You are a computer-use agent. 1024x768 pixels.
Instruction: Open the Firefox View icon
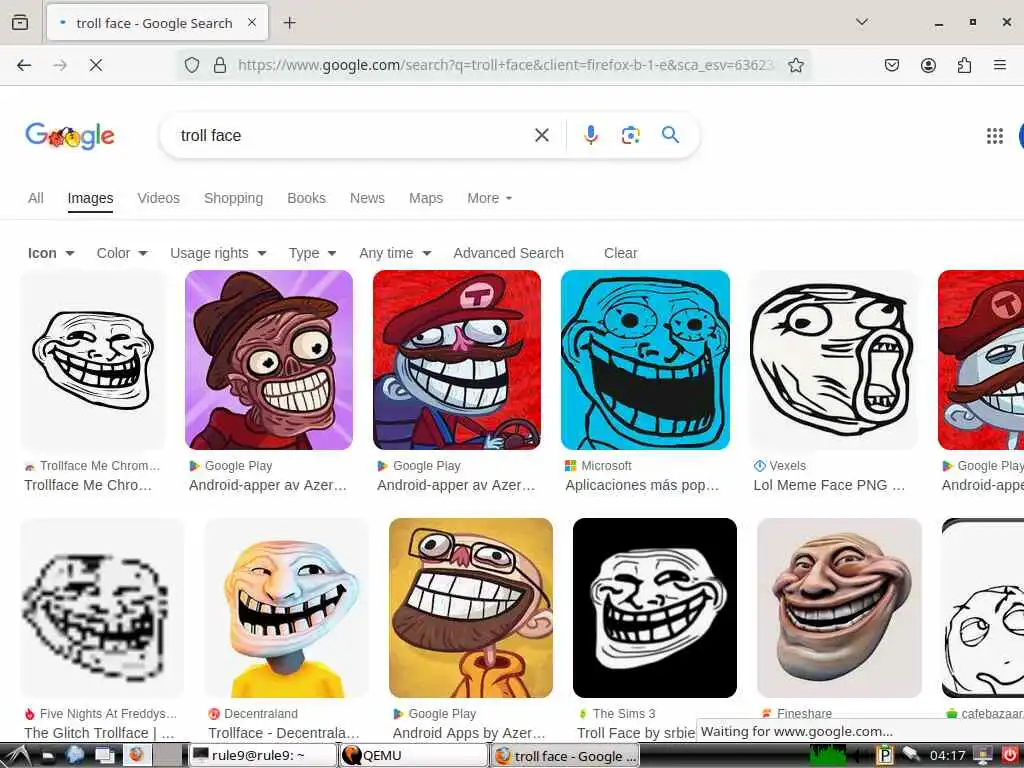[x=20, y=23]
